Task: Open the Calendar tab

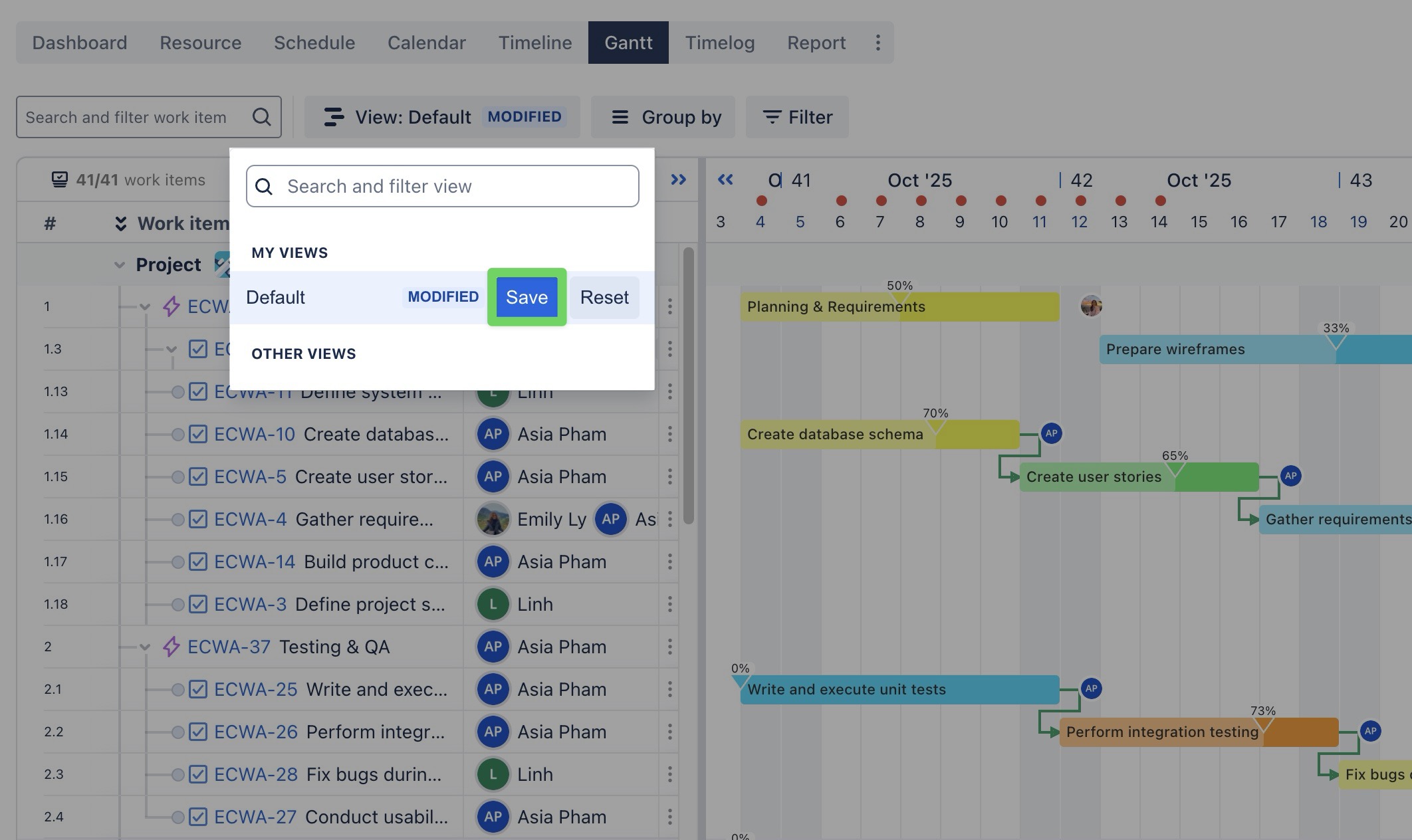Action: [426, 43]
